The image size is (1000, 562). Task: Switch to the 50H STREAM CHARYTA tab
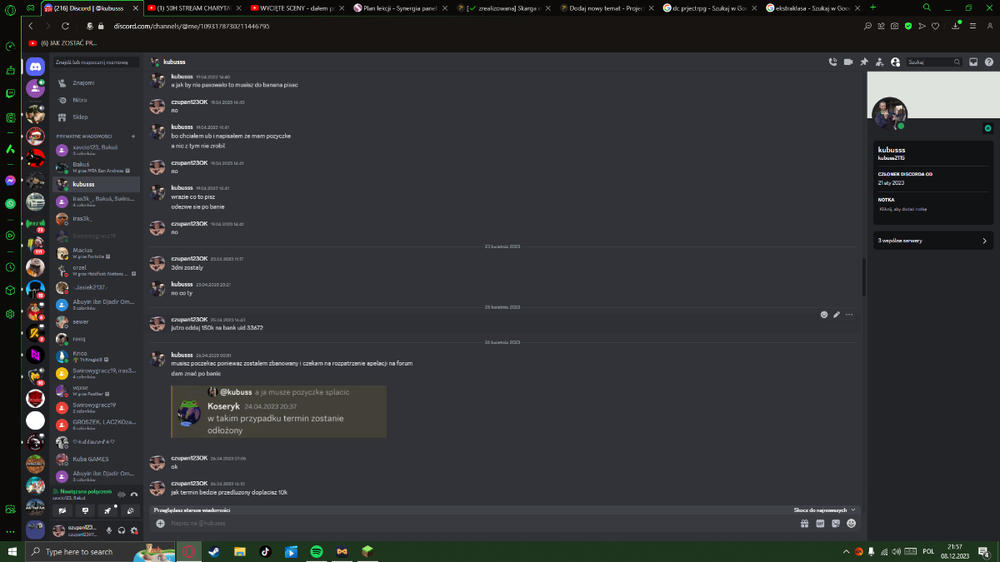coord(194,8)
